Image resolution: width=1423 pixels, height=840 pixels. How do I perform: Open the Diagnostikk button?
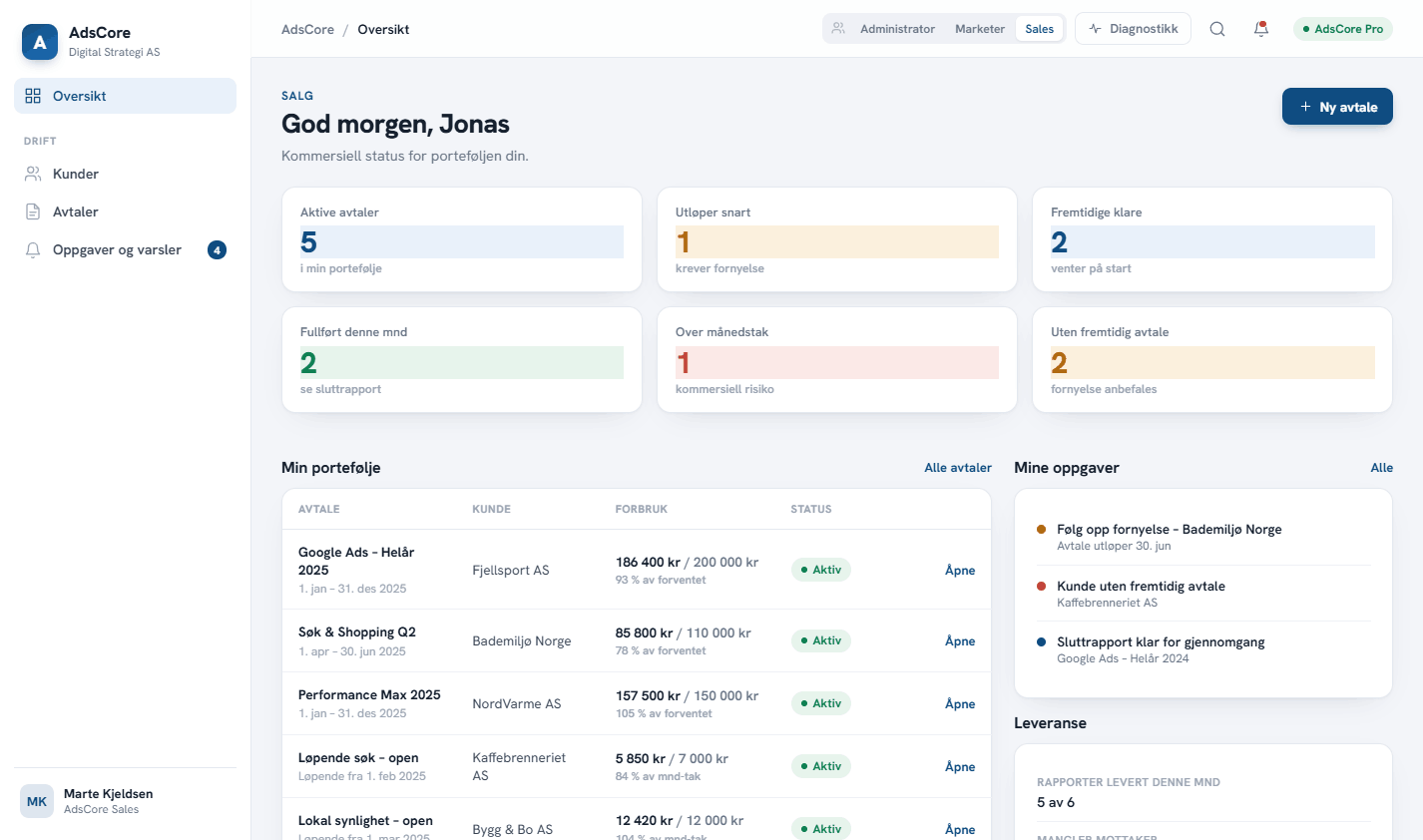click(1133, 29)
